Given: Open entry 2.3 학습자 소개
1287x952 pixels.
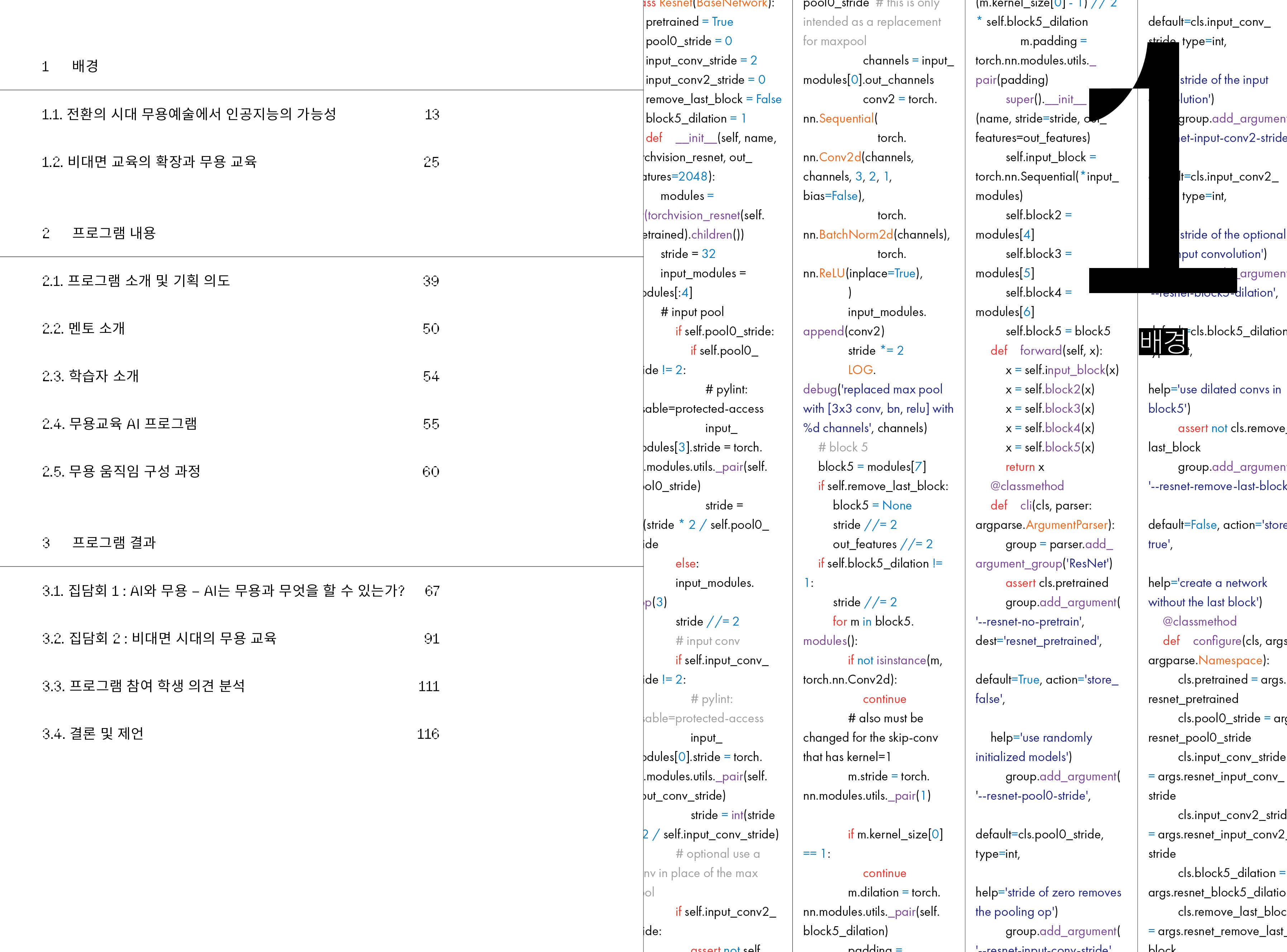Looking at the screenshot, I should [90, 376].
